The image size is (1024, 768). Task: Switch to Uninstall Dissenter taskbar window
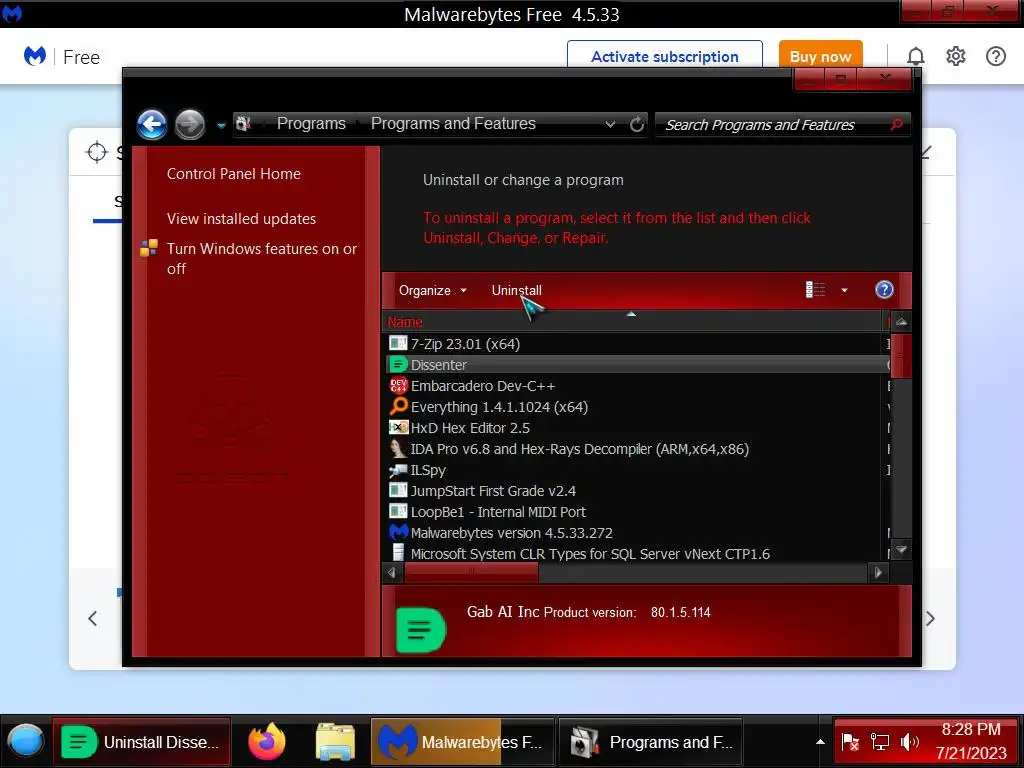click(x=142, y=742)
